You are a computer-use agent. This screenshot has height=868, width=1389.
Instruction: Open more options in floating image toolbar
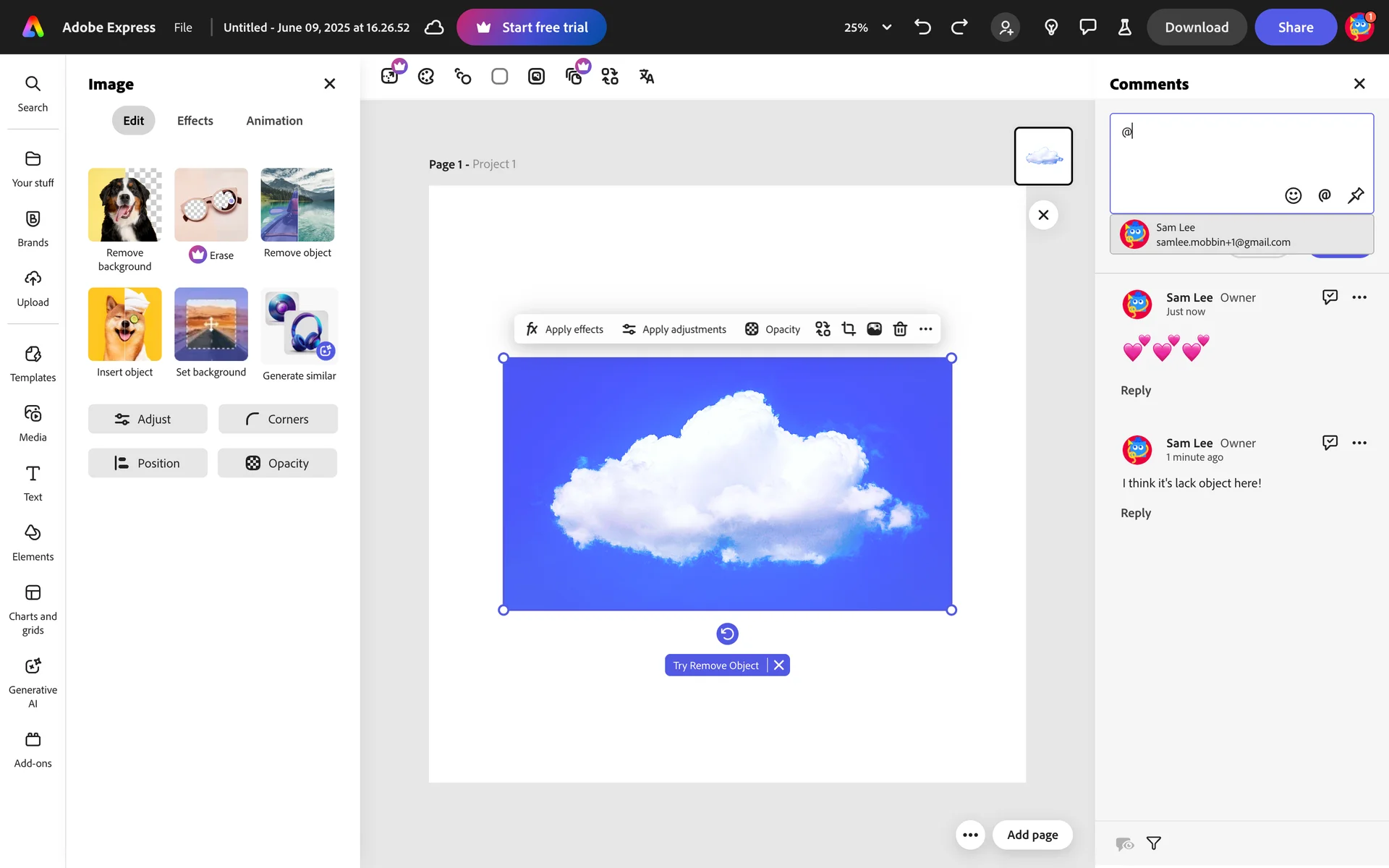point(926,329)
